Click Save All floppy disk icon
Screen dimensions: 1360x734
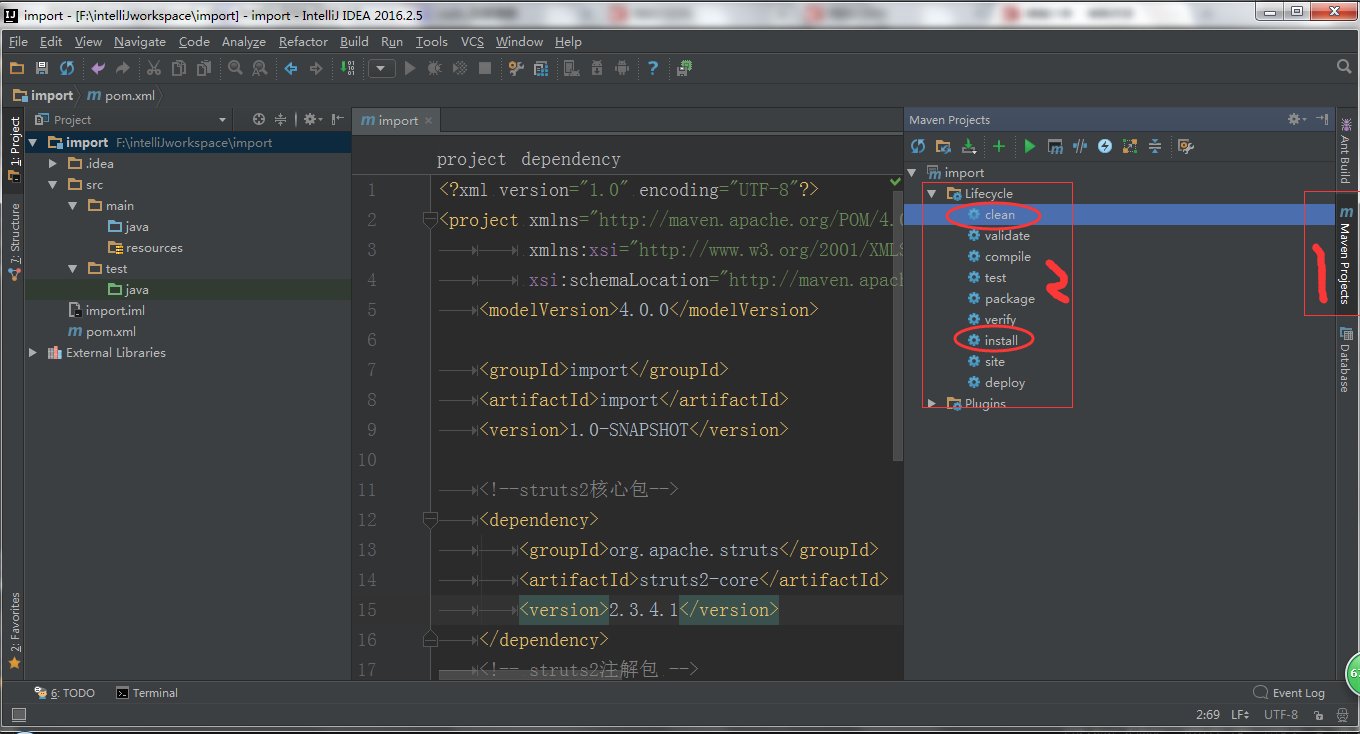pyautogui.click(x=42, y=68)
